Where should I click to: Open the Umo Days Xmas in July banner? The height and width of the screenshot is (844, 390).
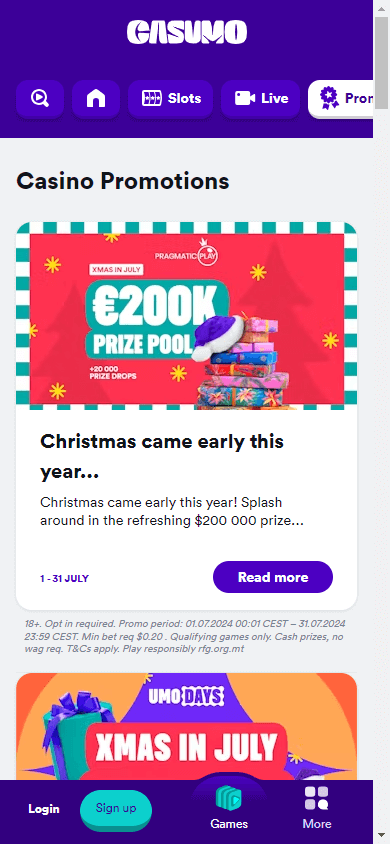187,727
